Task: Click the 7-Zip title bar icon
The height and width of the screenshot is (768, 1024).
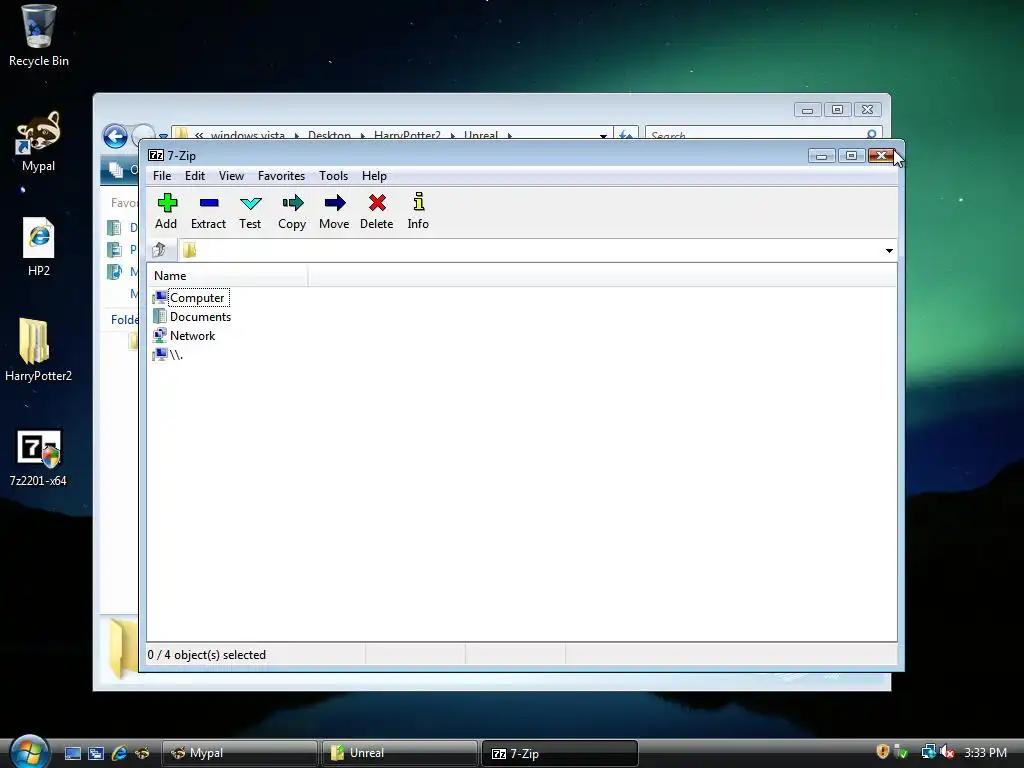Action: click(x=155, y=155)
